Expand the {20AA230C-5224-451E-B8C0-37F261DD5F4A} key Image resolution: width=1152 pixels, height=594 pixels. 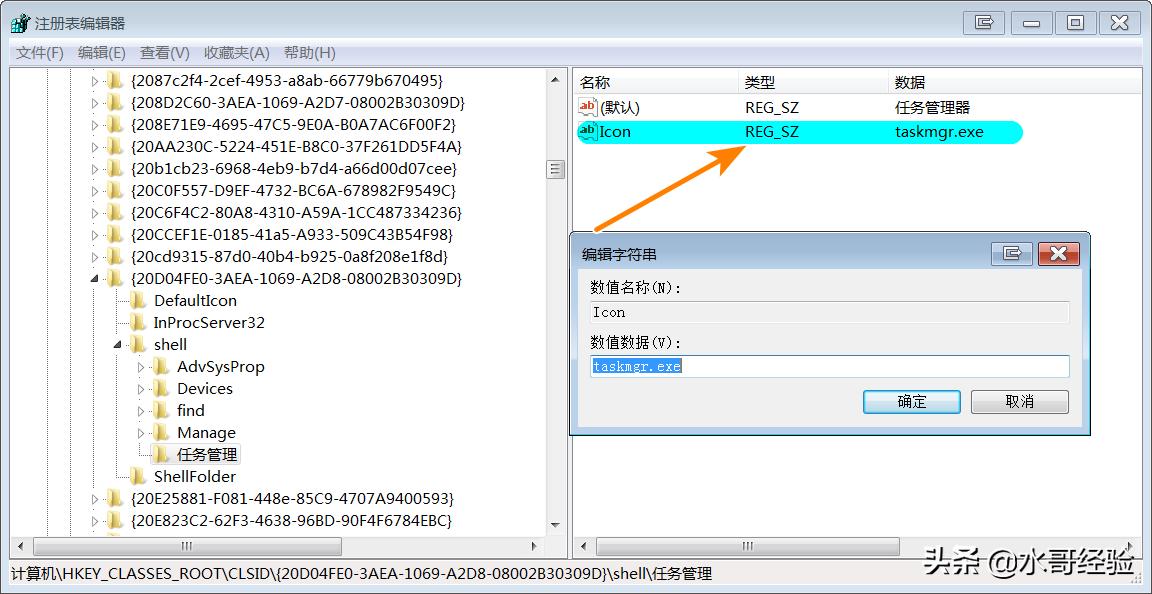click(94, 147)
